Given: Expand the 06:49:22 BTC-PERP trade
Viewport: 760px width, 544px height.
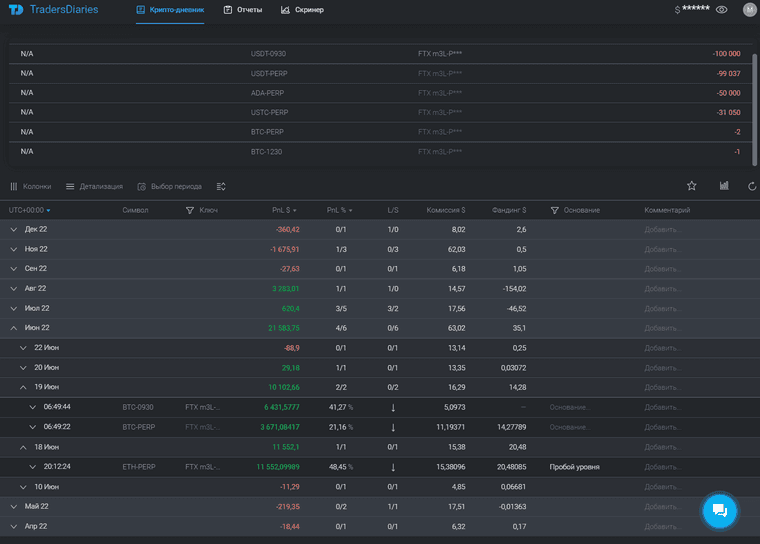Looking at the screenshot, I should pos(32,427).
